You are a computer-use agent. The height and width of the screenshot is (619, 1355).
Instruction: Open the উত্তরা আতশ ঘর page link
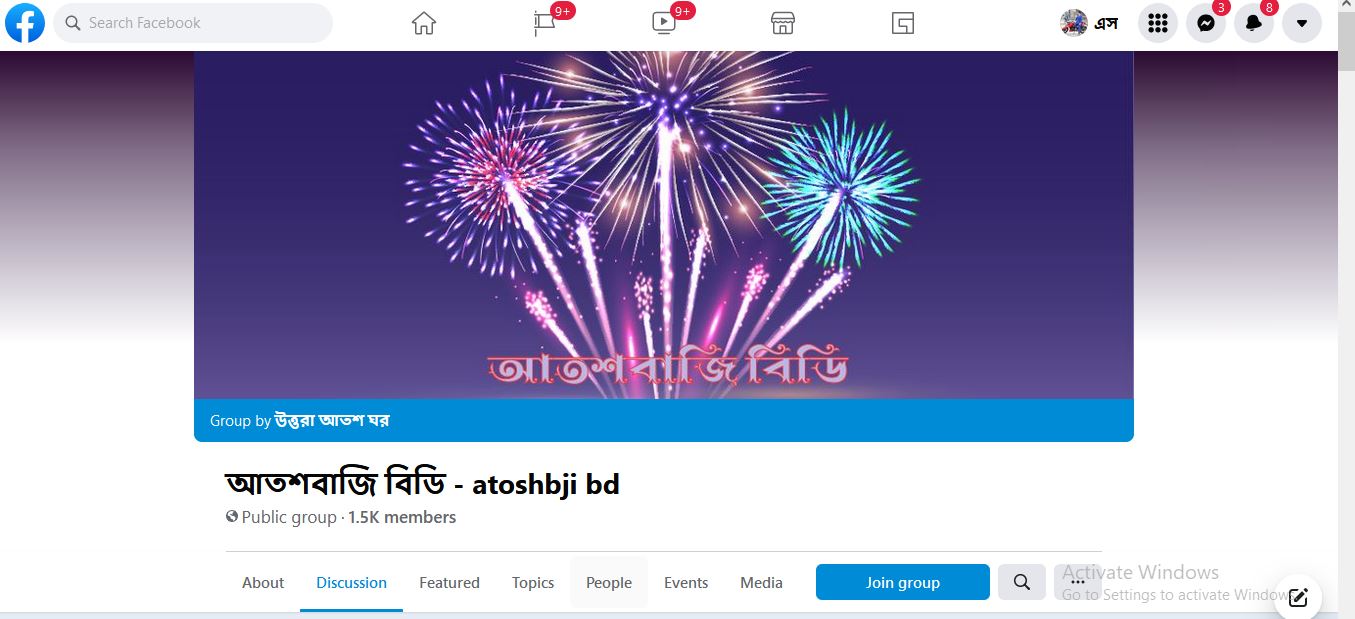pyautogui.click(x=332, y=421)
